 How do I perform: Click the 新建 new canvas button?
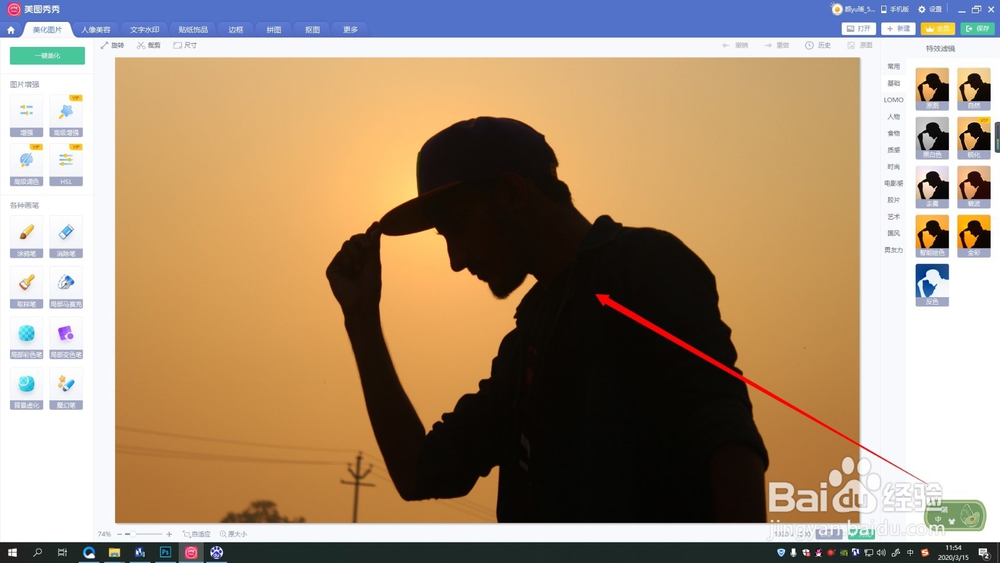pyautogui.click(x=898, y=29)
